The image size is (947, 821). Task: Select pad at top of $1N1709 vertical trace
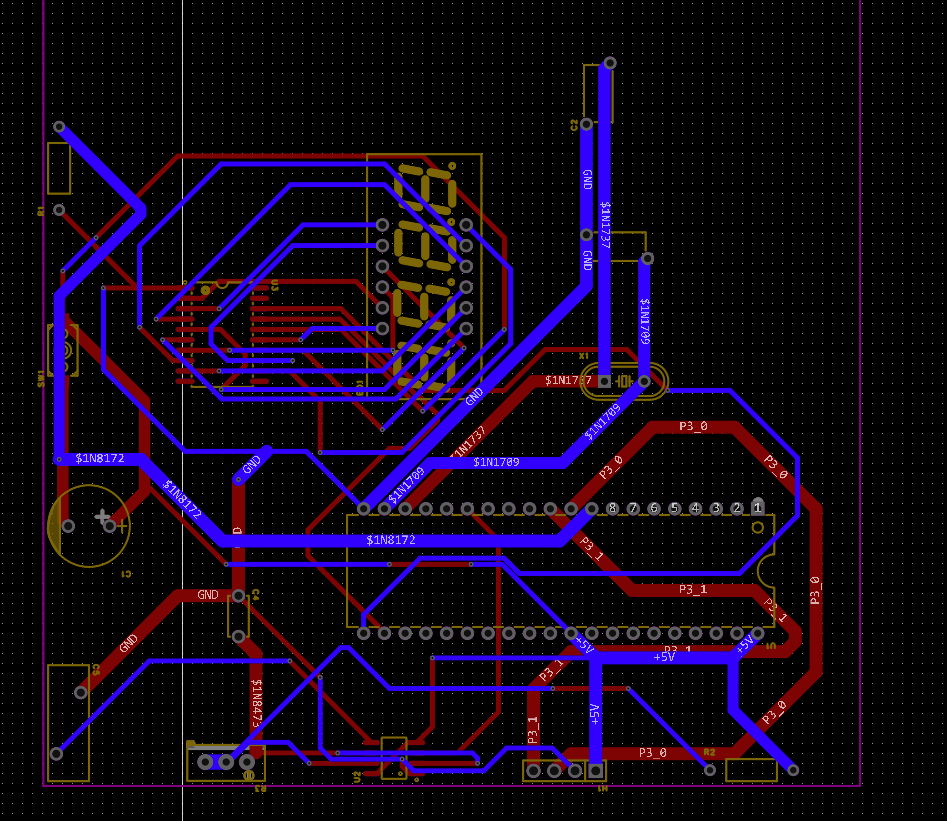pyautogui.click(x=647, y=259)
